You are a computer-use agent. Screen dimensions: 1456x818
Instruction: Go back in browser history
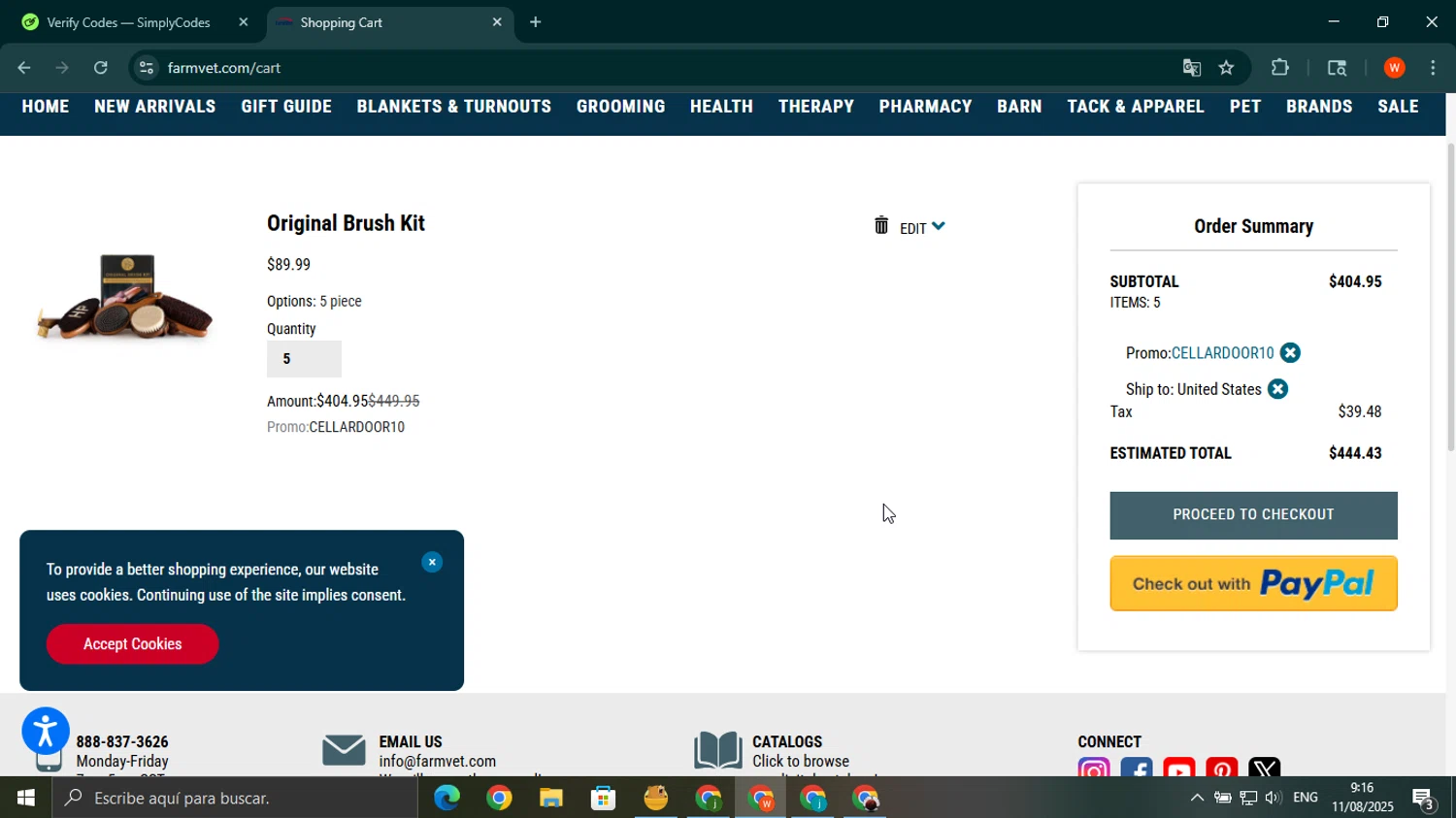tap(24, 68)
